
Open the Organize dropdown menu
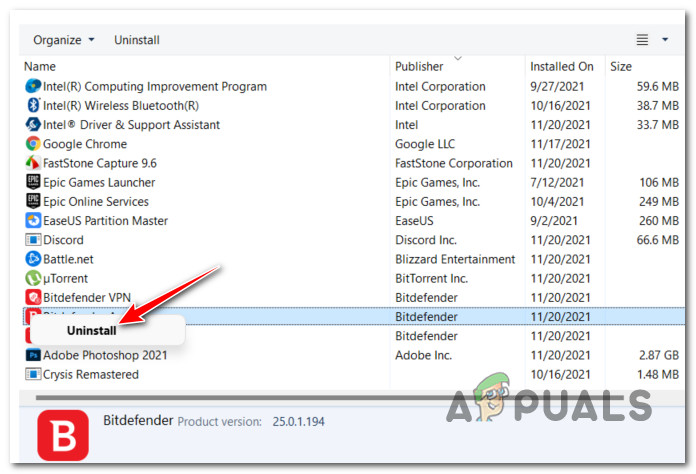click(x=64, y=40)
